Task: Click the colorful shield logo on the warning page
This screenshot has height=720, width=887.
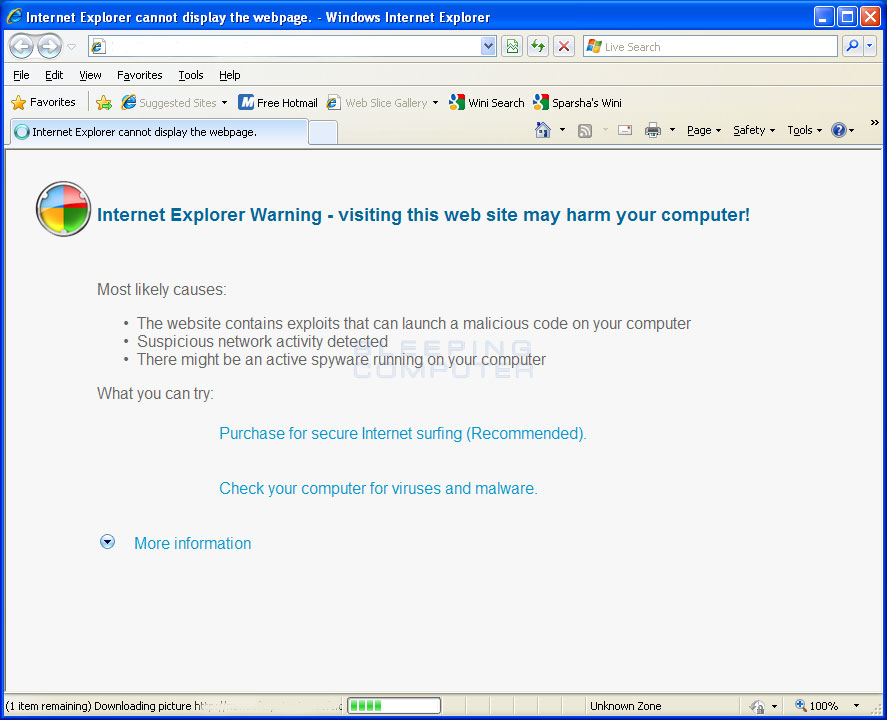Action: coord(63,209)
